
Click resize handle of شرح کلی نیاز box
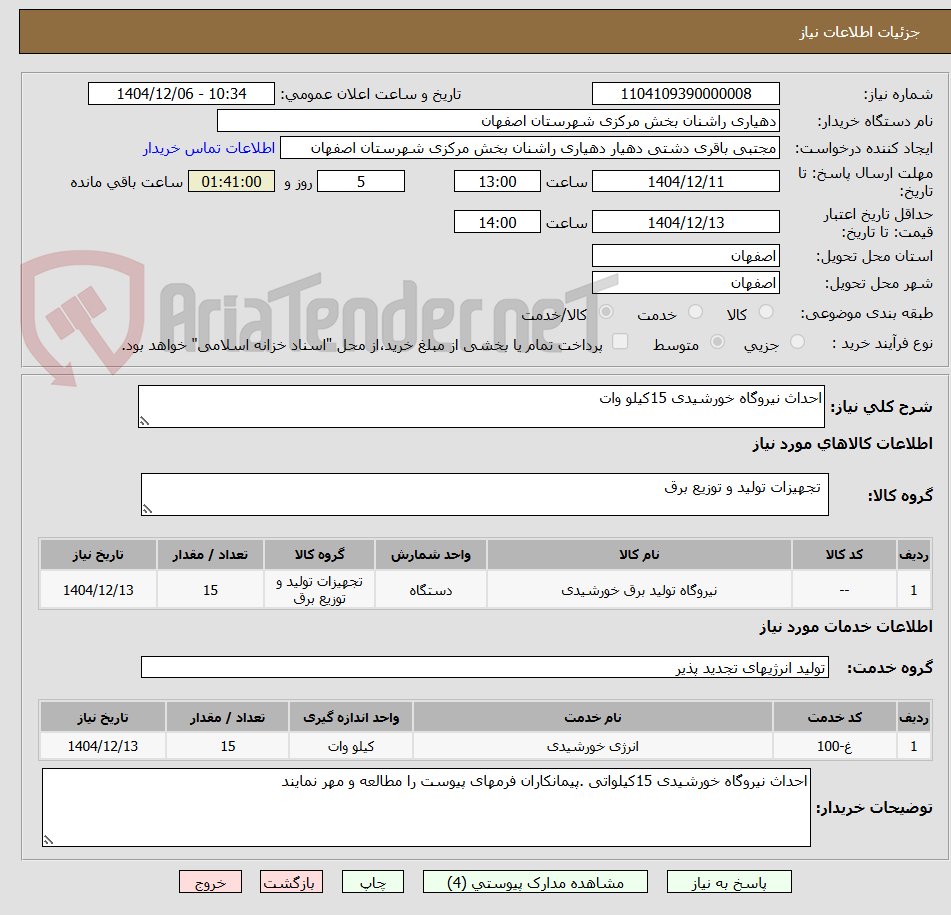144,421
